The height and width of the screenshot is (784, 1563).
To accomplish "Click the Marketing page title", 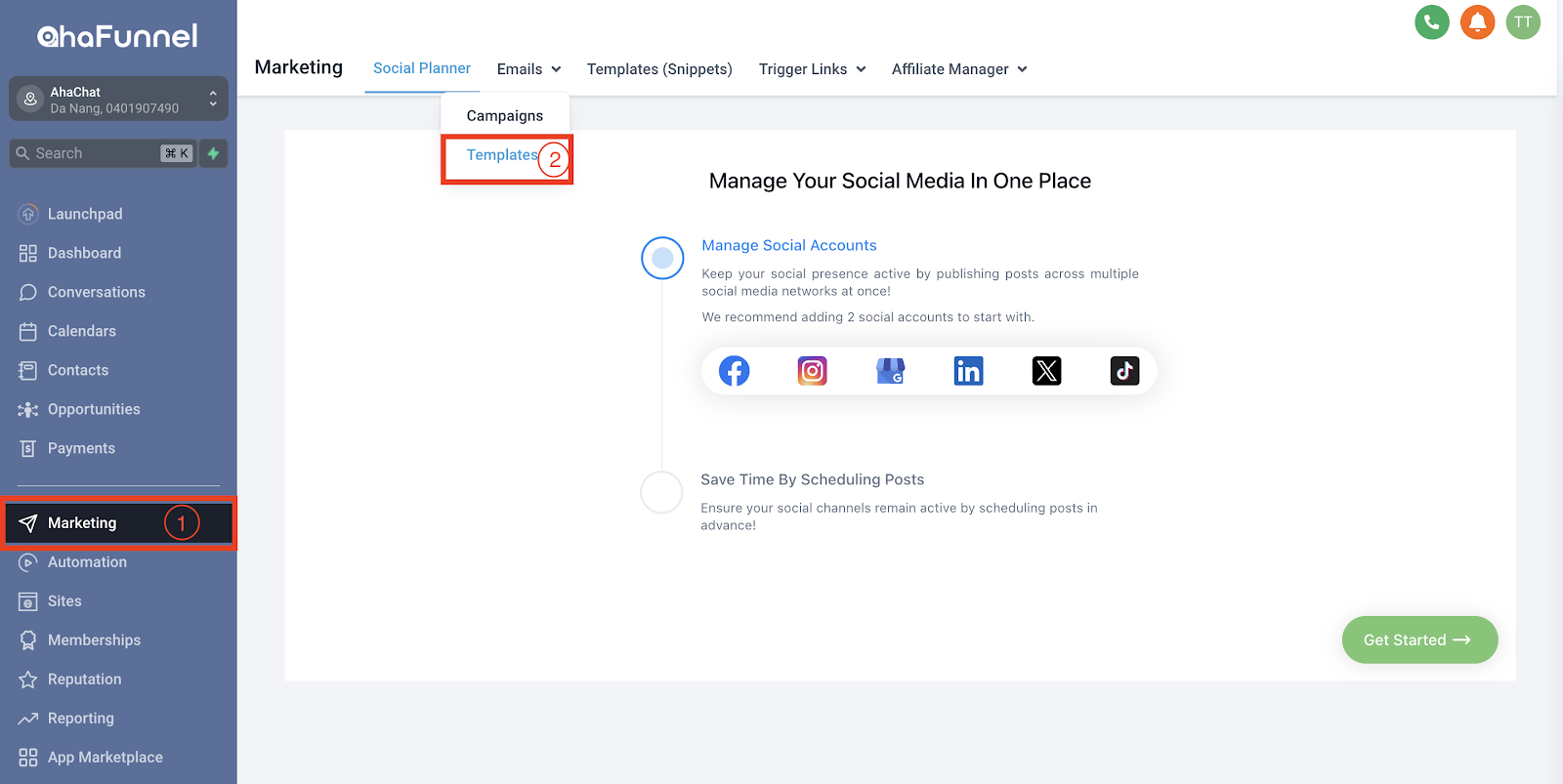I will coord(299,67).
